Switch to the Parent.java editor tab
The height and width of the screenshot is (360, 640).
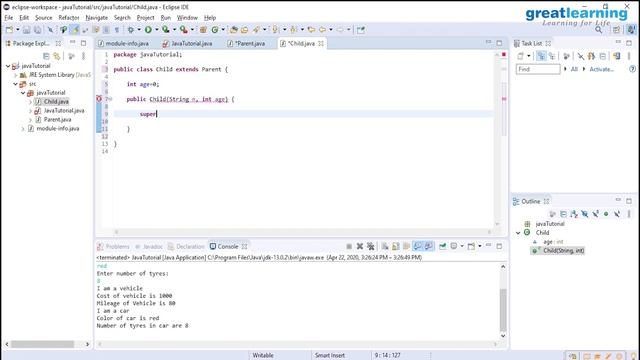coord(246,43)
